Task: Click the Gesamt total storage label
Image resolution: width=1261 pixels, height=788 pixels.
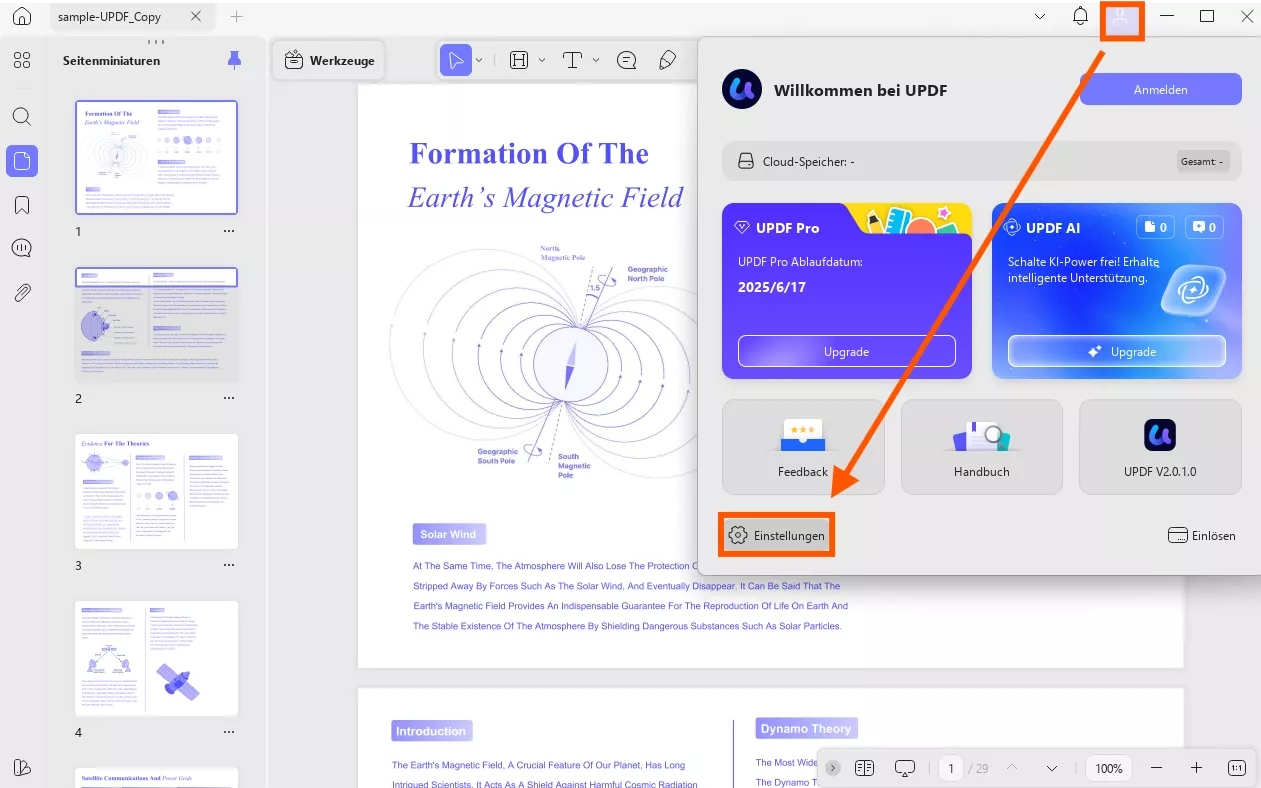Action: pyautogui.click(x=1202, y=161)
